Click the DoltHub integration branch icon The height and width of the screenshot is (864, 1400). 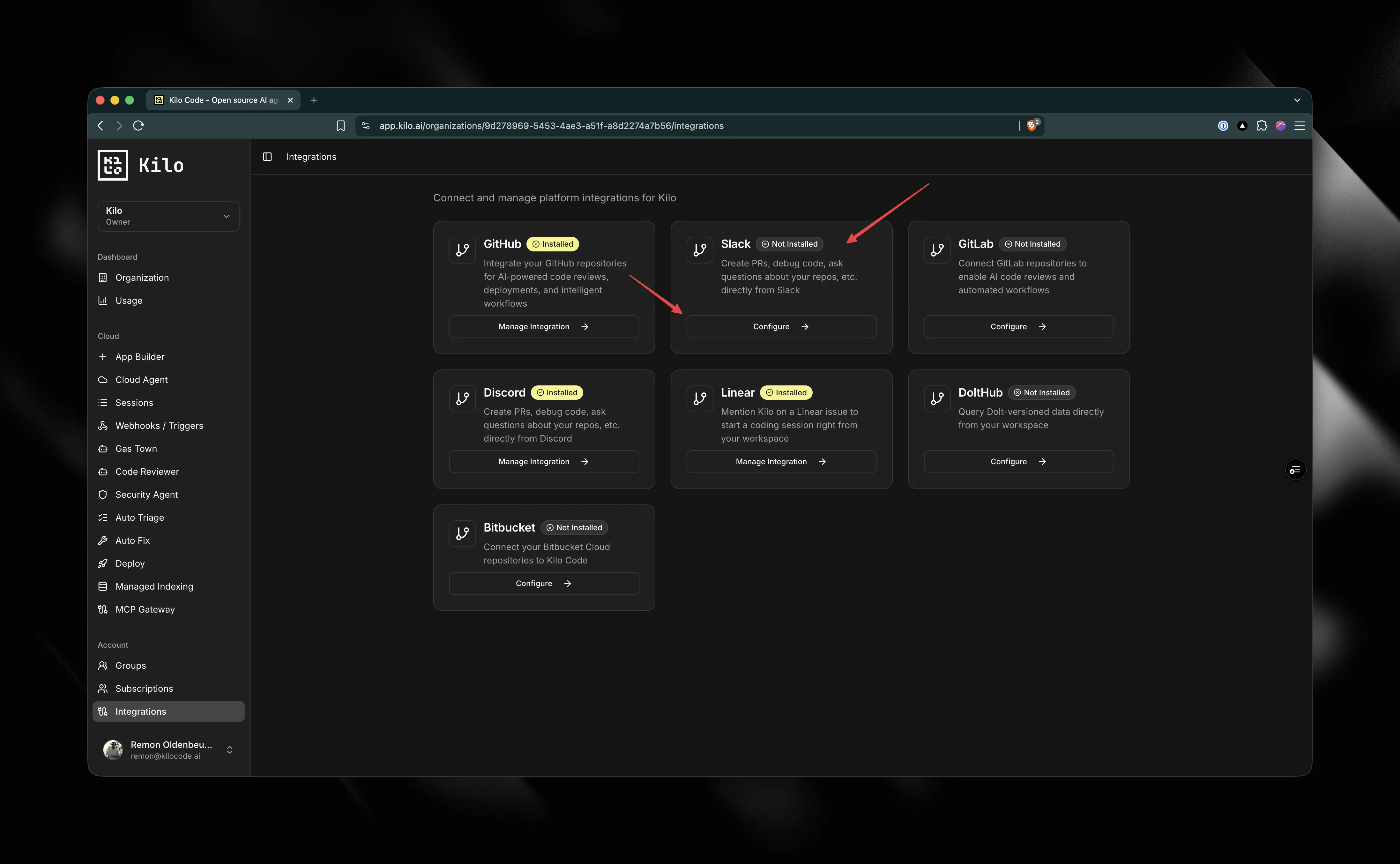(937, 398)
